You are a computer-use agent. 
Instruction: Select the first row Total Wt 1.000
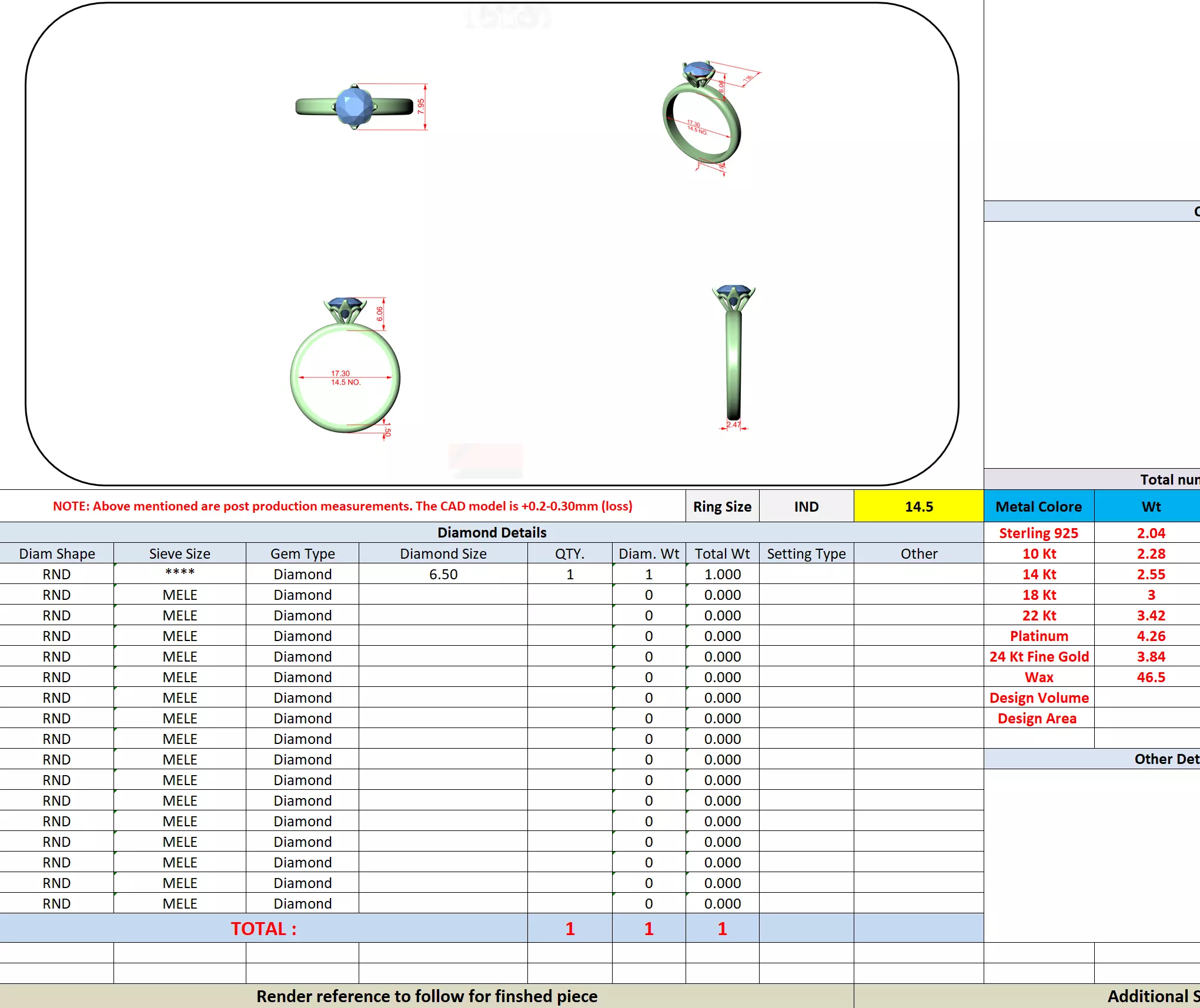pos(722,574)
